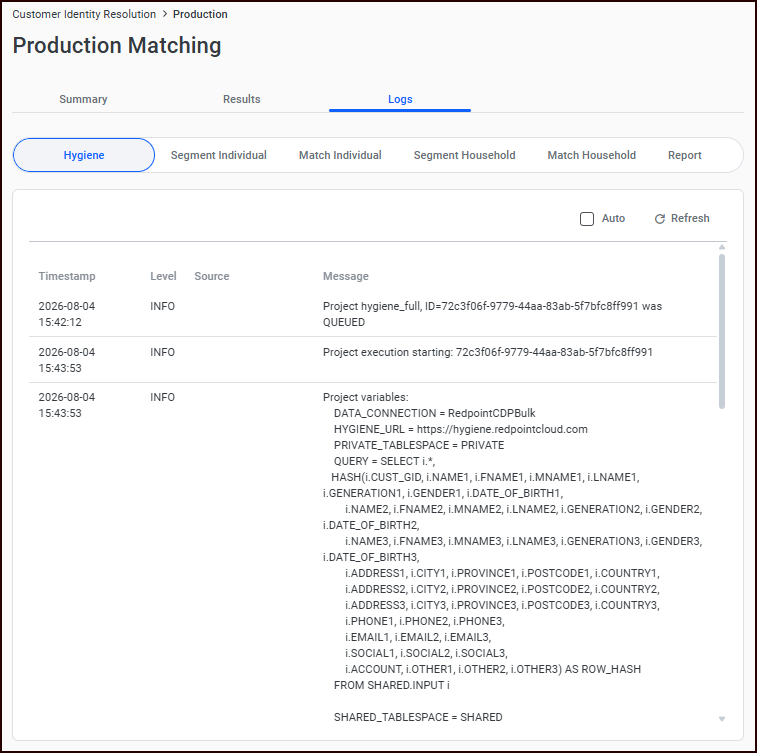Switch to Match Household logs

[591, 155]
